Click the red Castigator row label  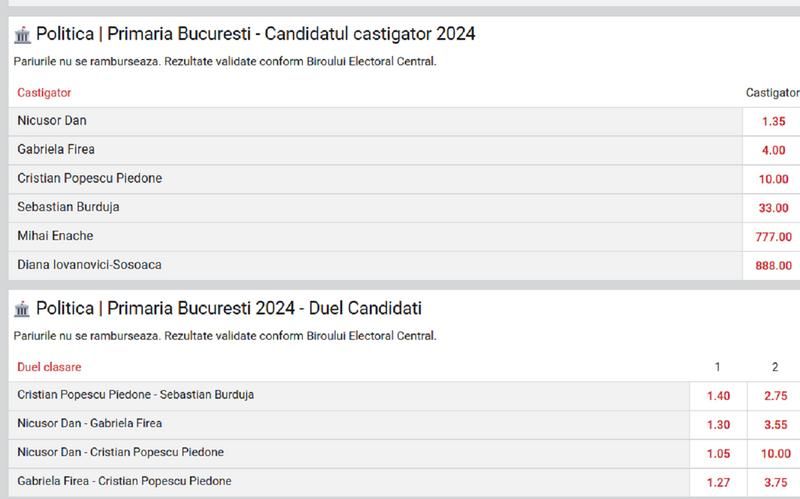[x=44, y=93]
